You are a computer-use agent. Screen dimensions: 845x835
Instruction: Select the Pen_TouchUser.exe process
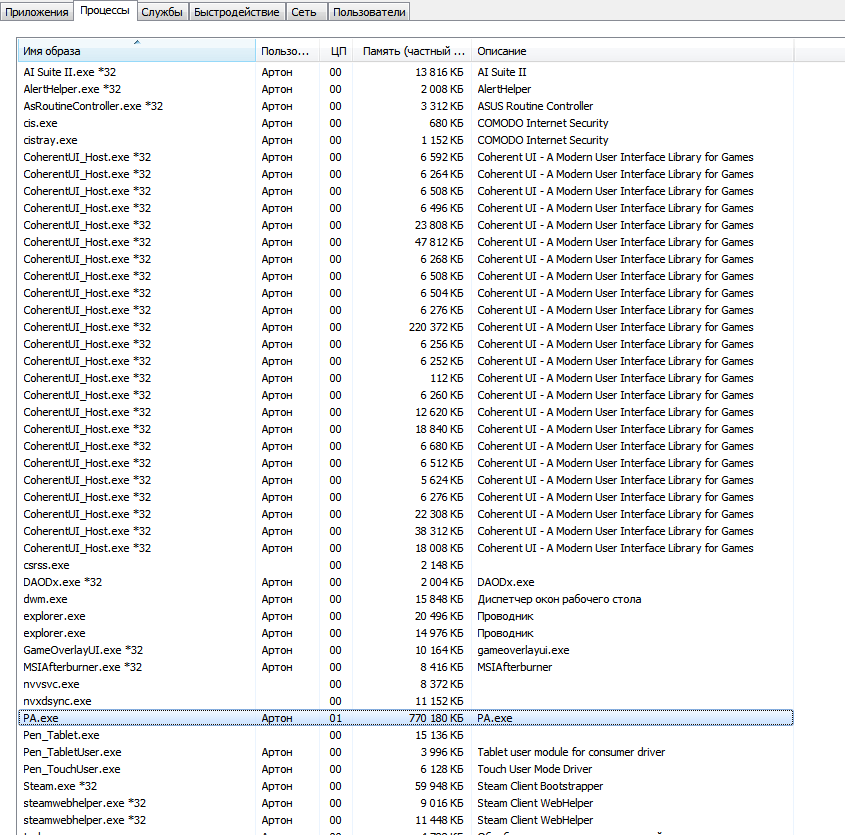71,769
